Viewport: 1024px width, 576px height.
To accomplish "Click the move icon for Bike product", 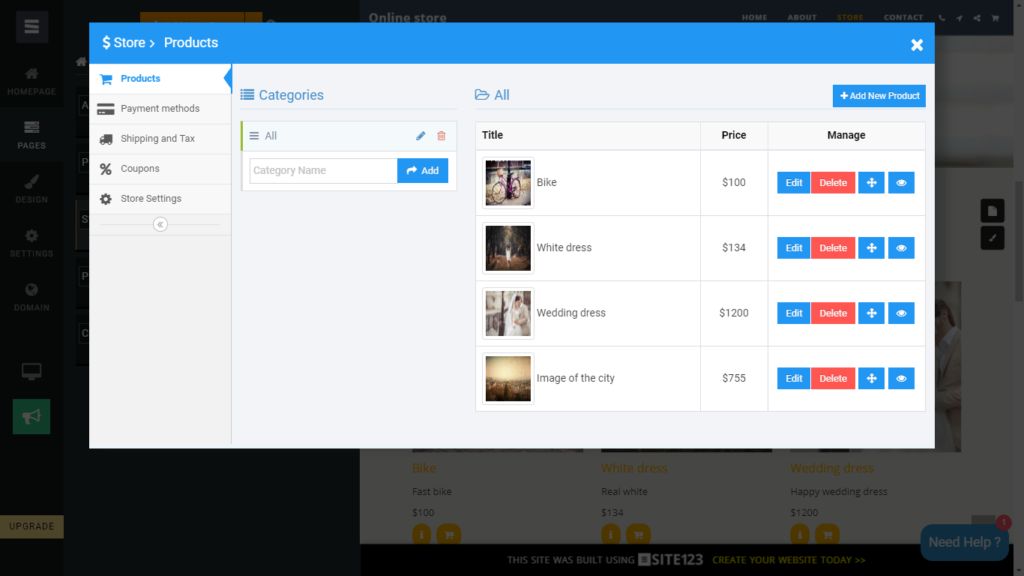I will point(871,183).
